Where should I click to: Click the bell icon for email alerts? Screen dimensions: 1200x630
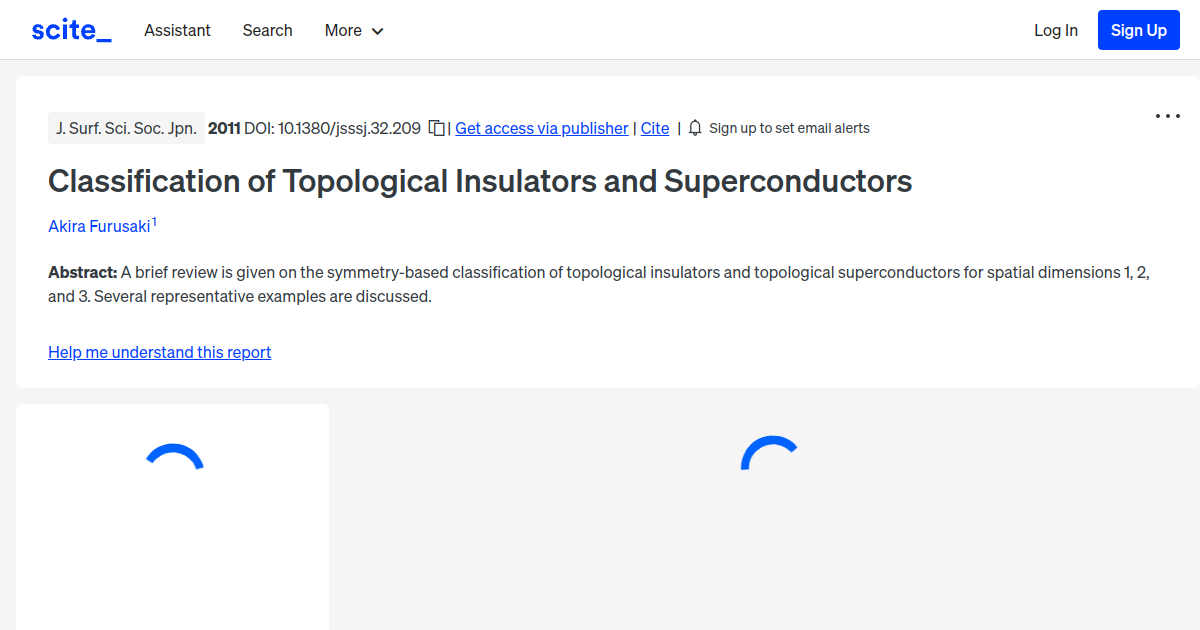[x=693, y=128]
